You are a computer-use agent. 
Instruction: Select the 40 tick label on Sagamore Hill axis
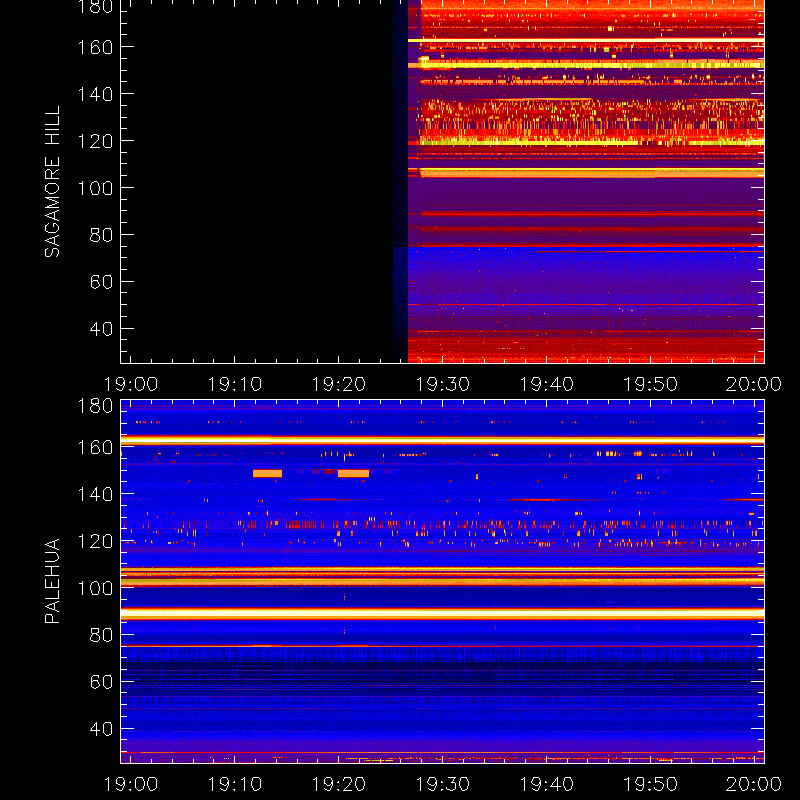click(x=101, y=329)
